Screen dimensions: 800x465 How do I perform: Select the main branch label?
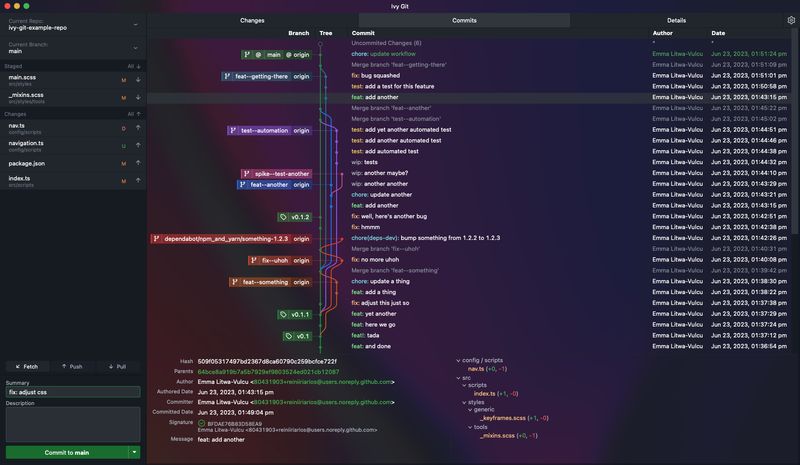[277, 55]
